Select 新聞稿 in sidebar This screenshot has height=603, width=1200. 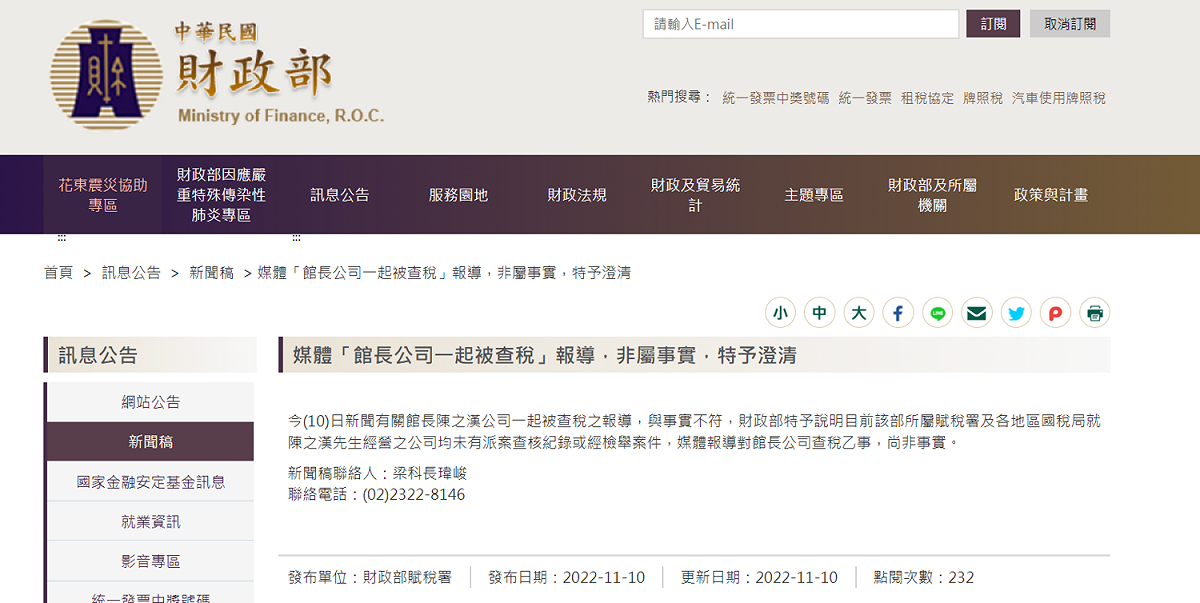(x=151, y=442)
